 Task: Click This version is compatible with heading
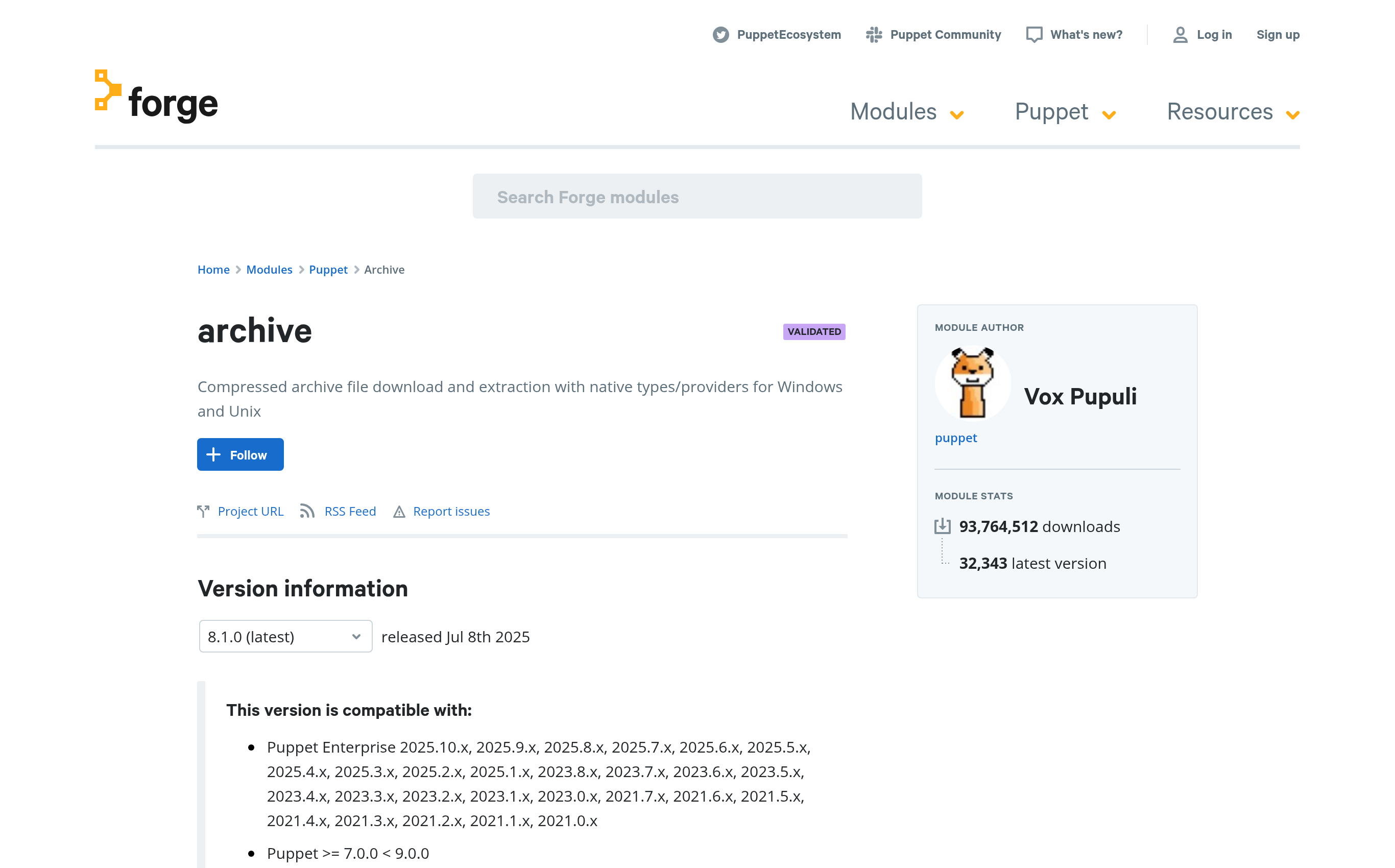click(349, 711)
